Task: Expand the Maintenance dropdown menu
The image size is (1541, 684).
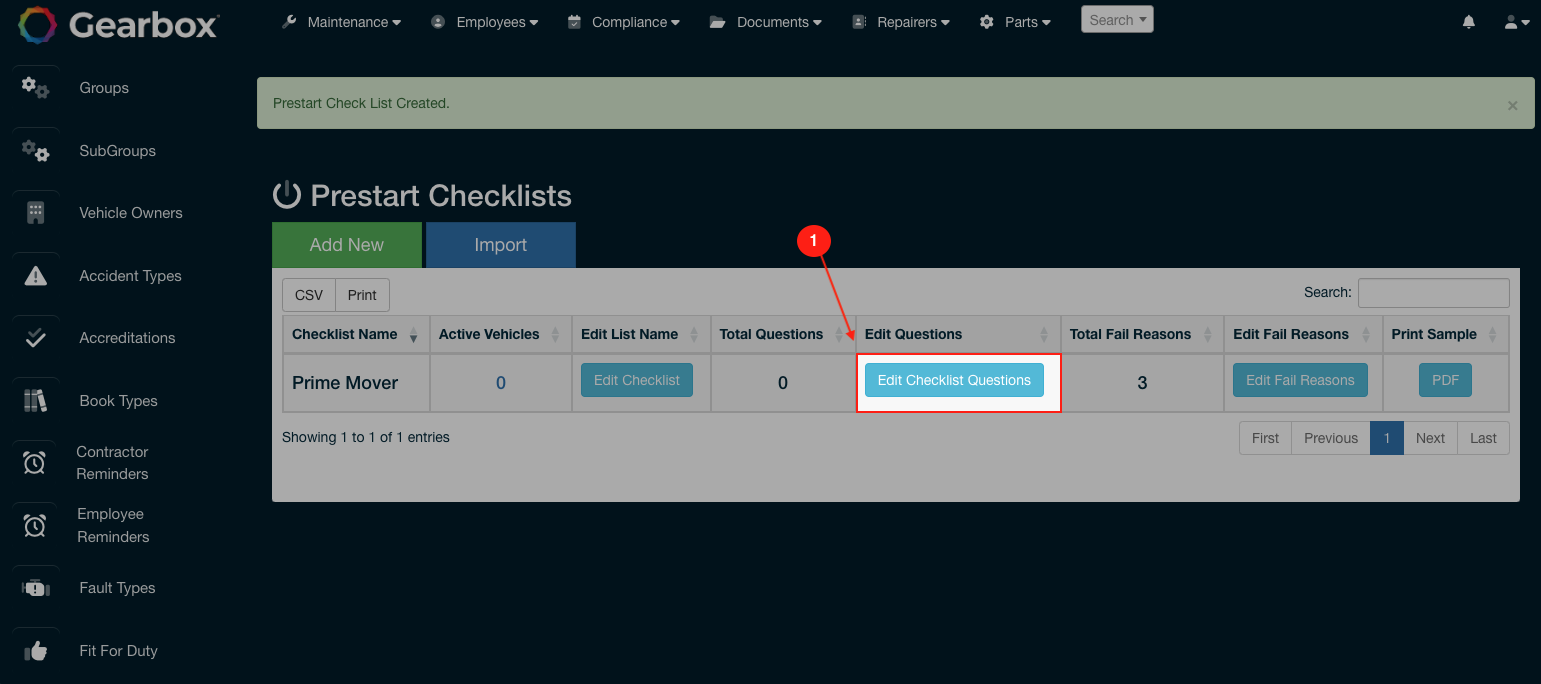Action: click(341, 22)
